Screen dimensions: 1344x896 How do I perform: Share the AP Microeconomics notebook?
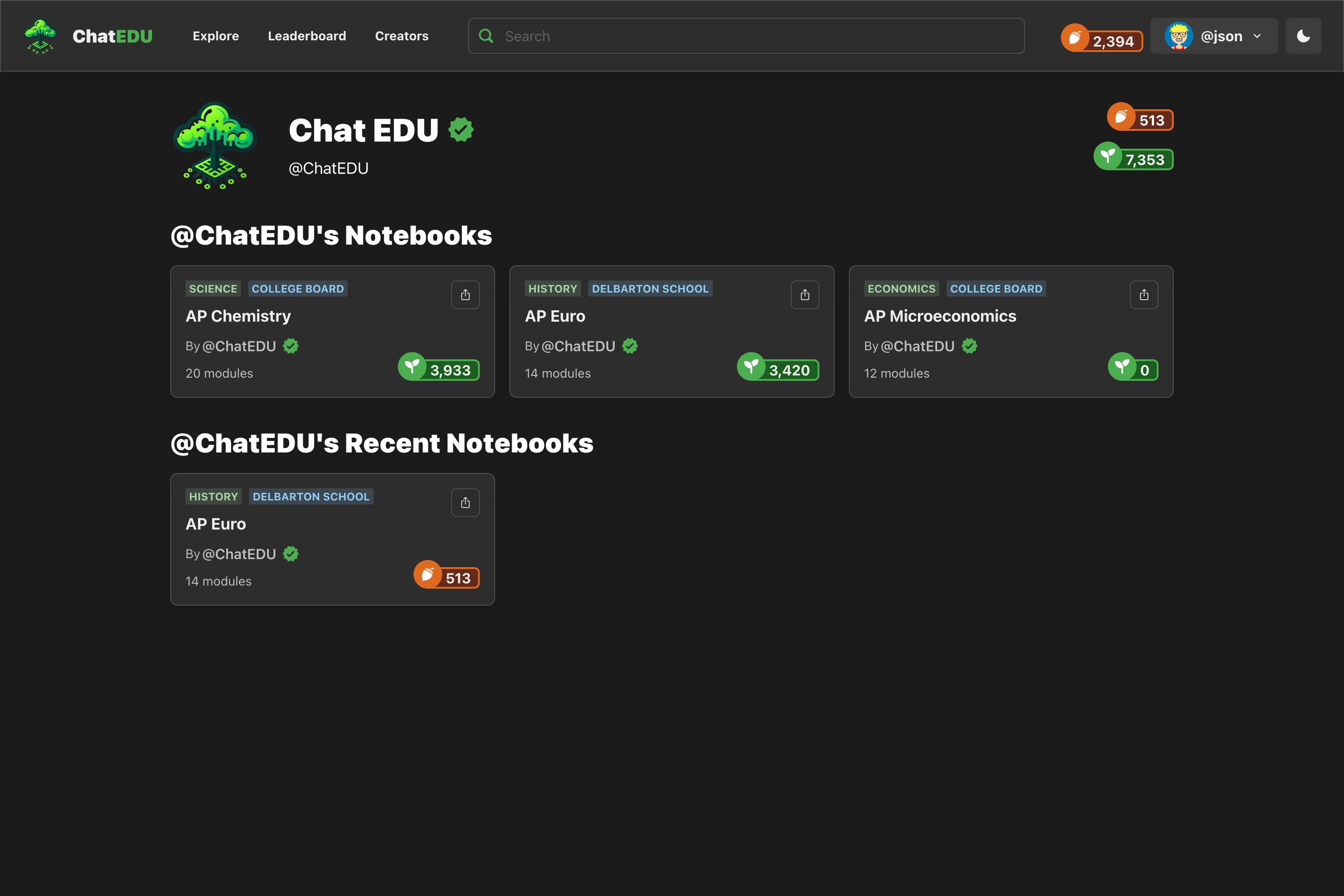tap(1143, 295)
